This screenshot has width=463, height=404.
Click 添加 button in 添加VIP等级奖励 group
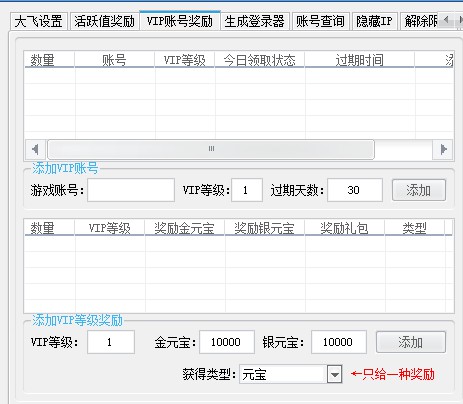click(411, 342)
